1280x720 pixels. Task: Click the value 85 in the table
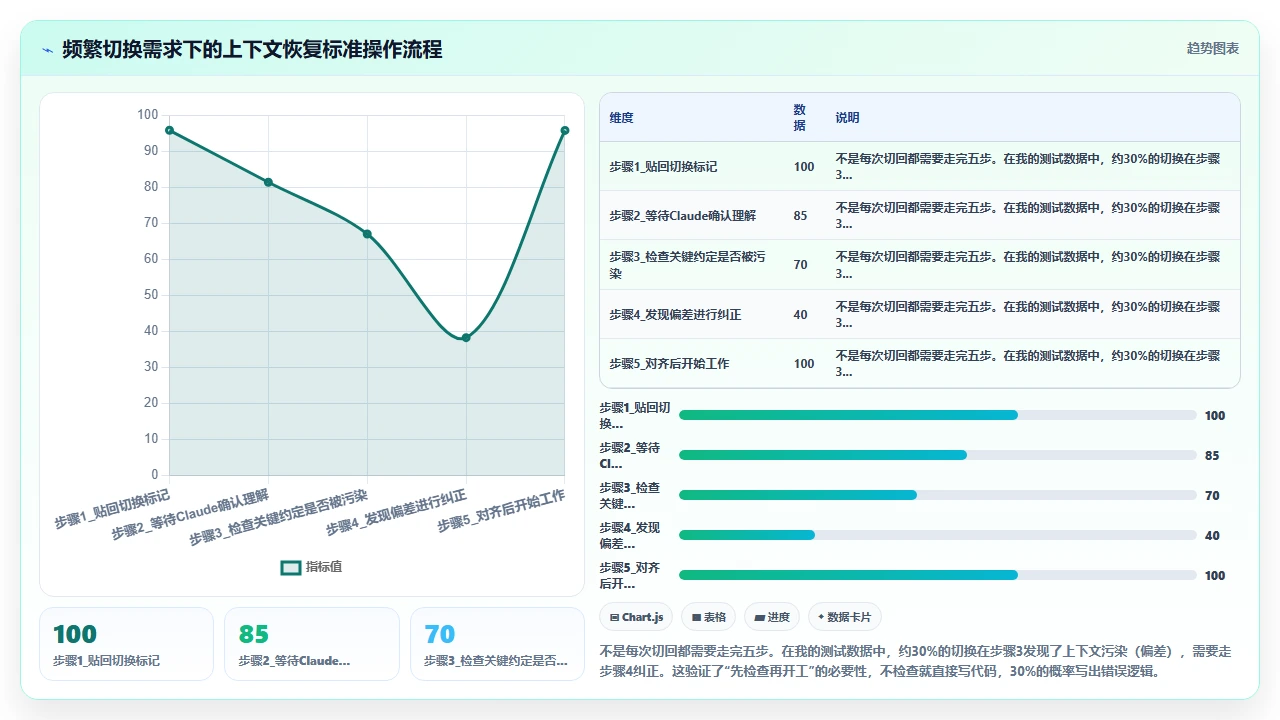[800, 215]
